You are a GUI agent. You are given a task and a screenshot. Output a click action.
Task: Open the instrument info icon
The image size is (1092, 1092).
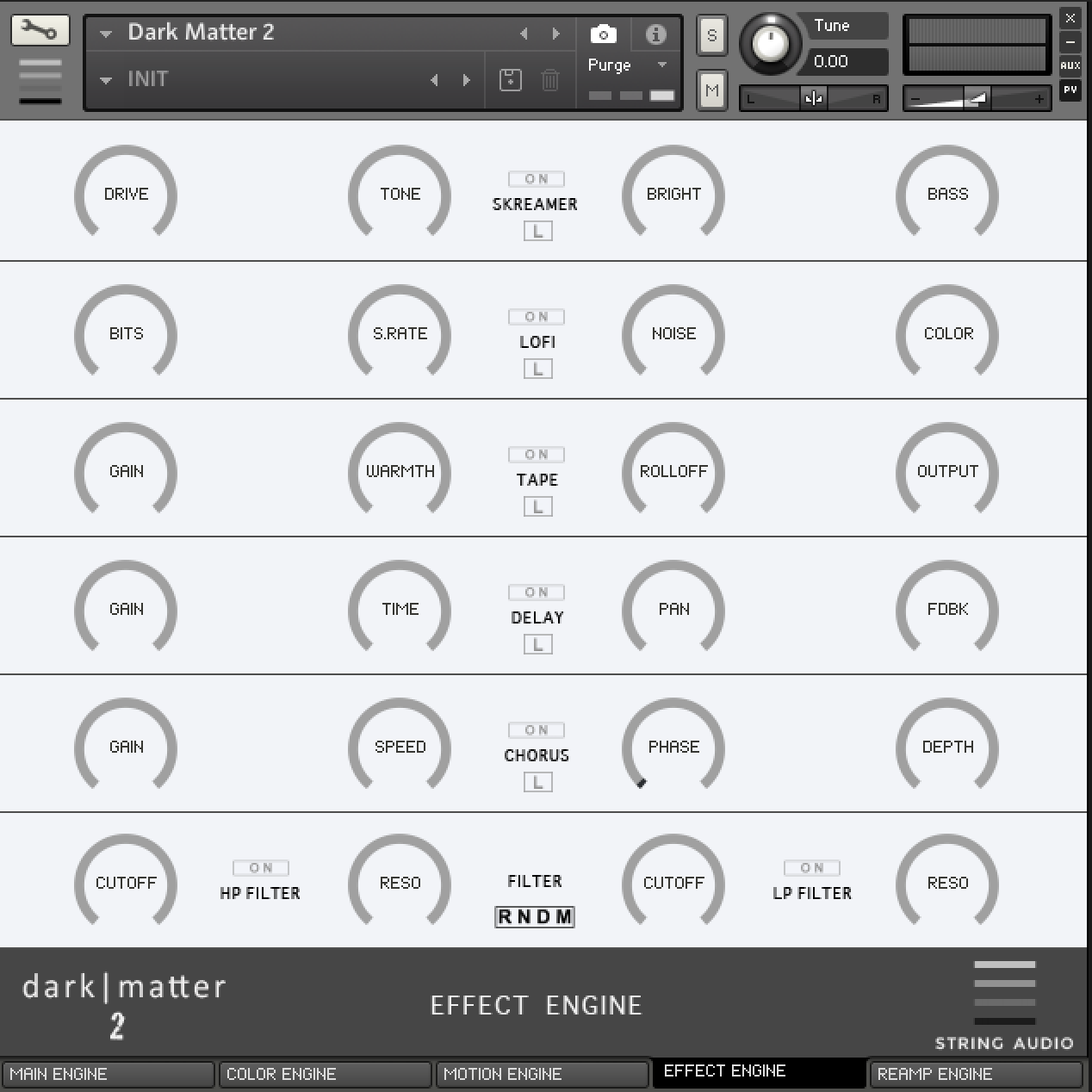(655, 34)
